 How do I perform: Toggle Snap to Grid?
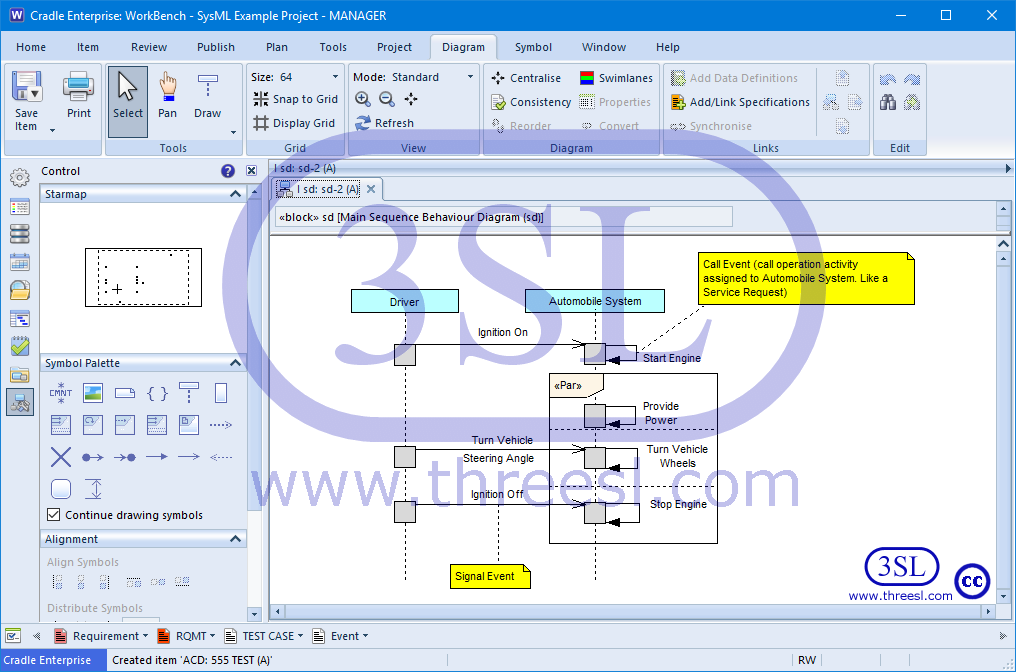point(295,99)
